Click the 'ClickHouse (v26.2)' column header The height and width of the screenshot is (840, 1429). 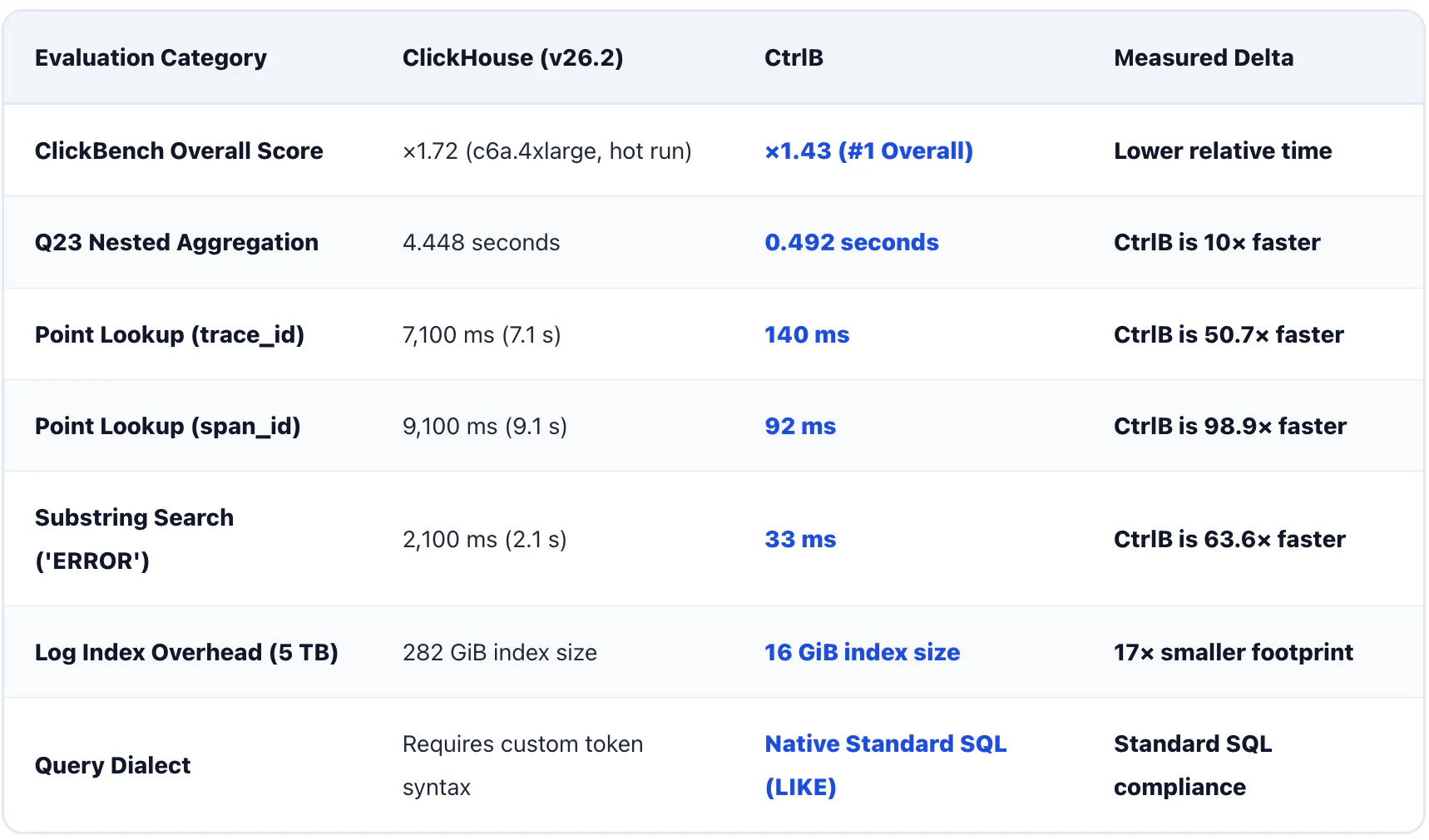point(512,58)
